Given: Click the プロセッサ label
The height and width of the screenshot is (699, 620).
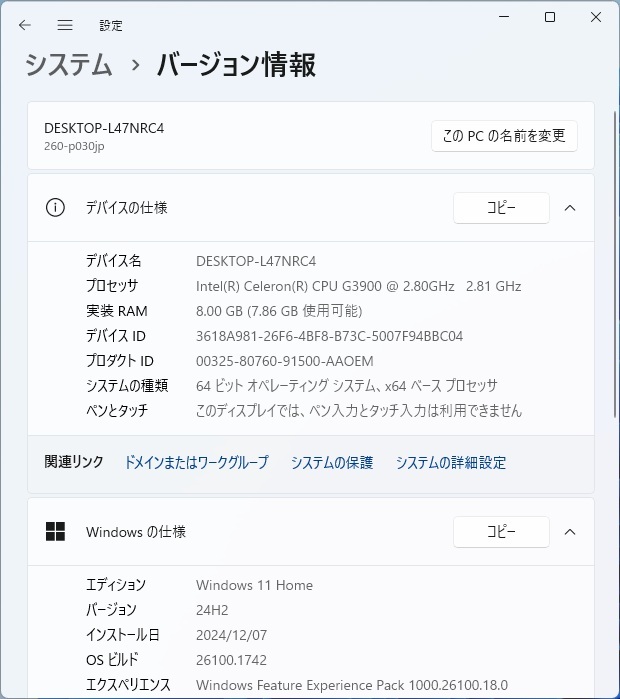Looking at the screenshot, I should click(x=112, y=286).
